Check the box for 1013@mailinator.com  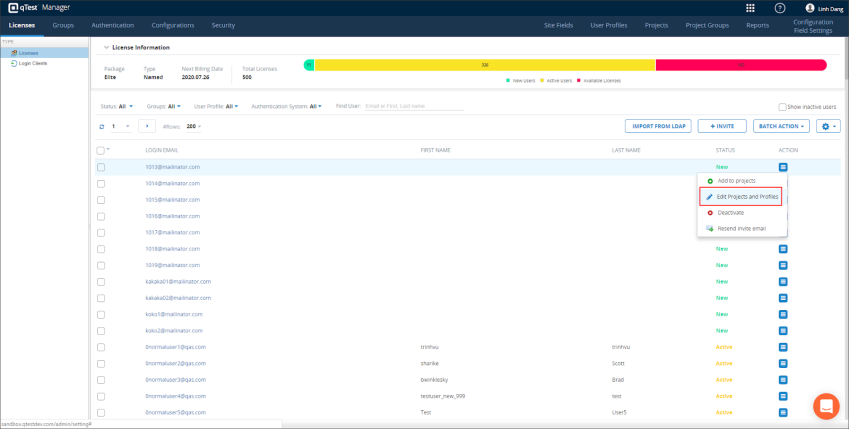(x=101, y=167)
